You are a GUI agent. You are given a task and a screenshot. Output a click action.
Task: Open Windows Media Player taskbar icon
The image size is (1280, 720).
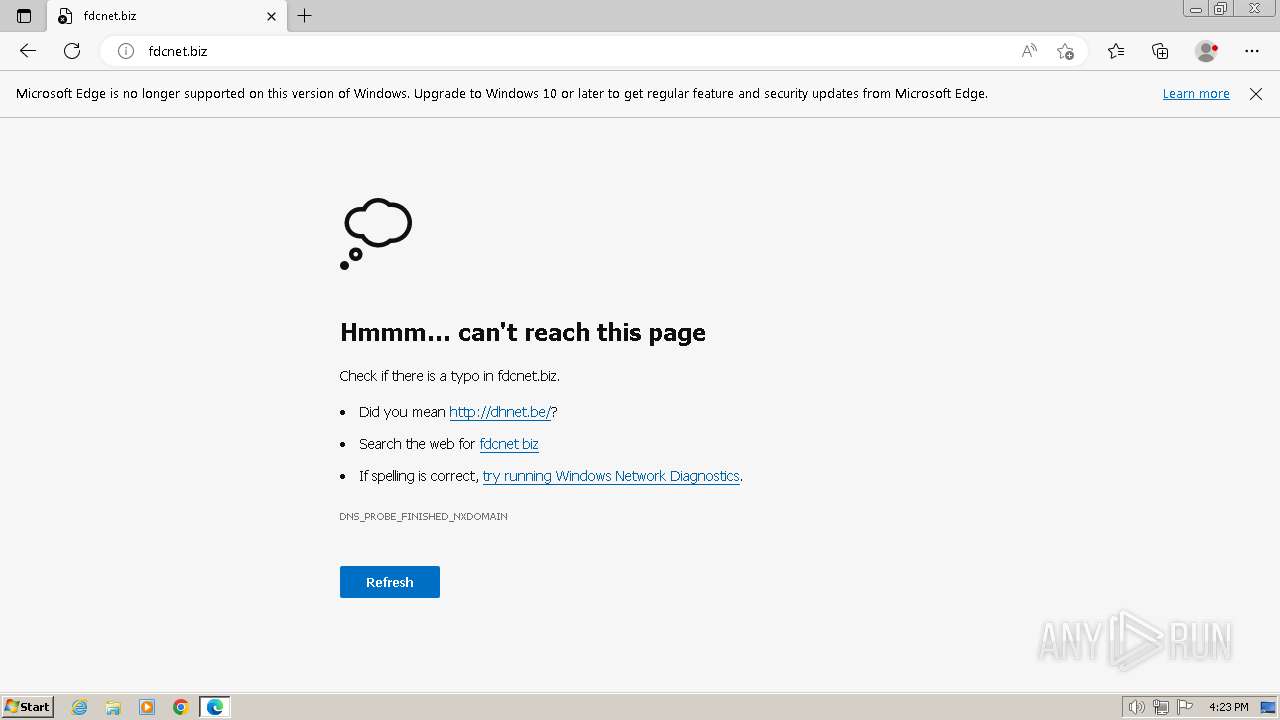coord(147,707)
